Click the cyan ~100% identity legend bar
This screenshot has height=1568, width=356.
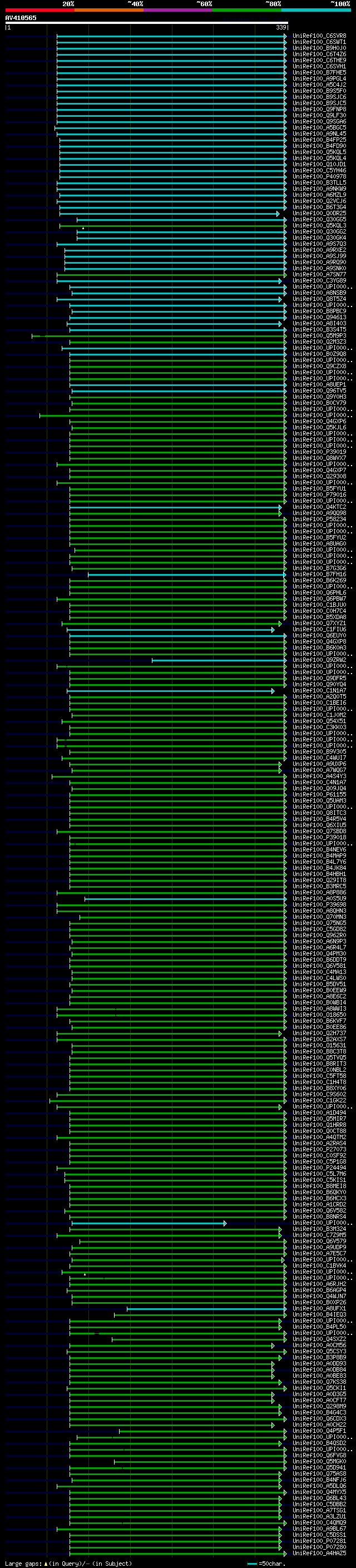pyautogui.click(x=315, y=10)
